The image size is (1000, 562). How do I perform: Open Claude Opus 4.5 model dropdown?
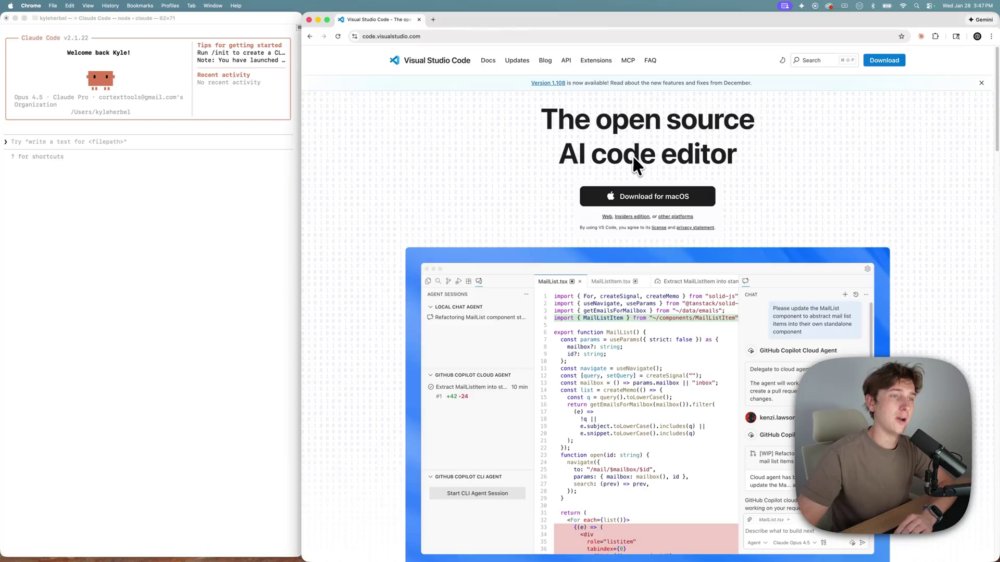click(794, 543)
